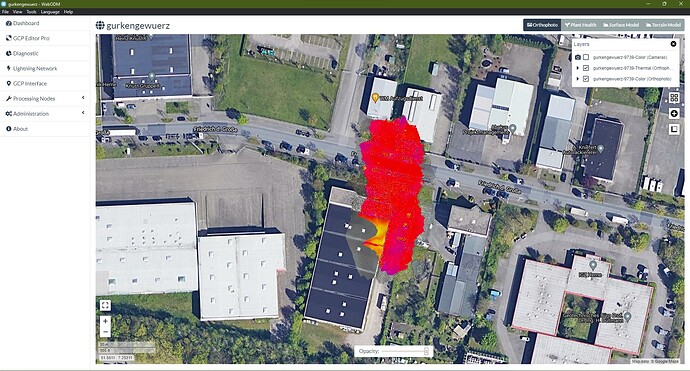Viewport: 690px width, 371px height.
Task: Zoom out the map with minus button
Action: (105, 332)
